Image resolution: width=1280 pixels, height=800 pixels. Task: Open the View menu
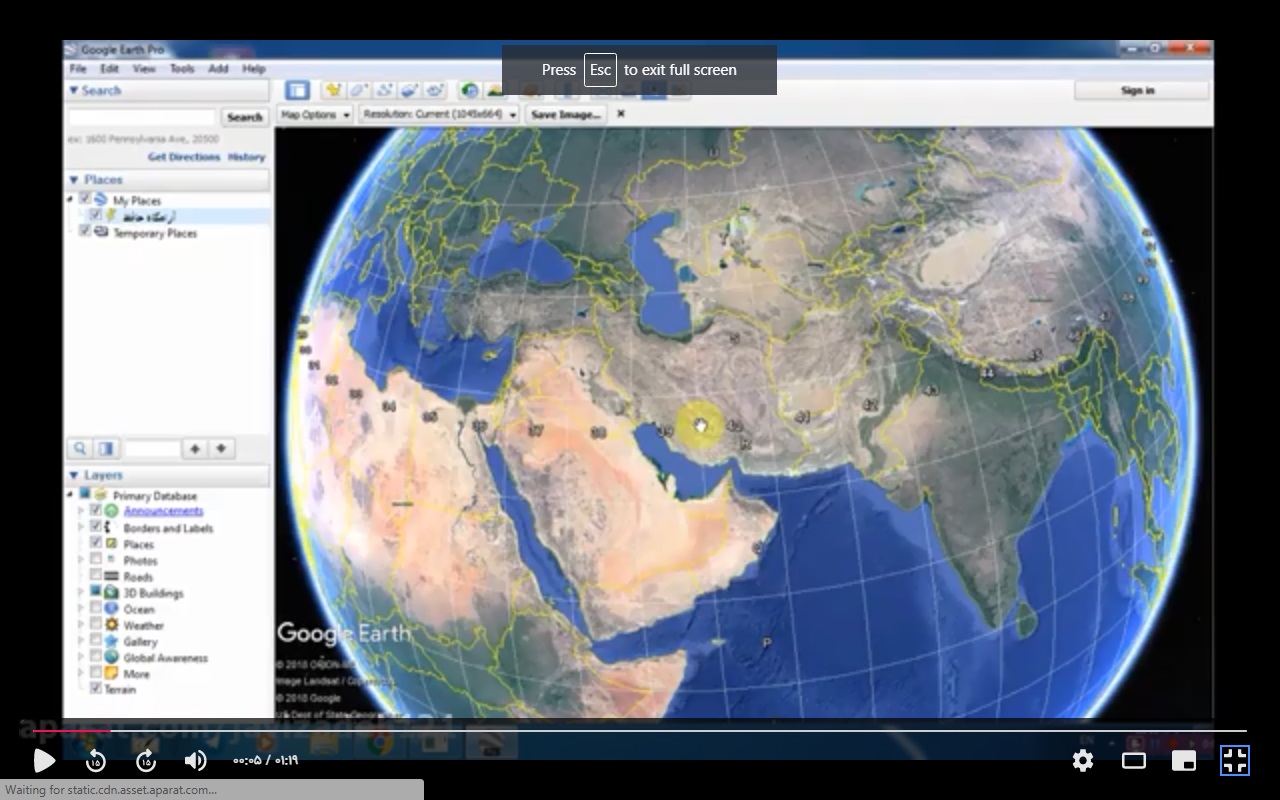[x=144, y=69]
